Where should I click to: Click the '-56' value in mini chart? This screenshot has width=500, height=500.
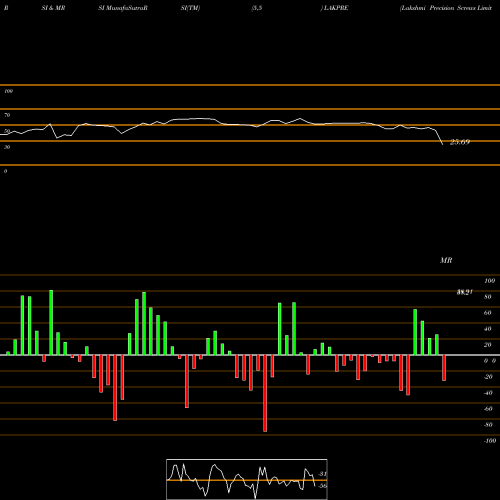322,486
